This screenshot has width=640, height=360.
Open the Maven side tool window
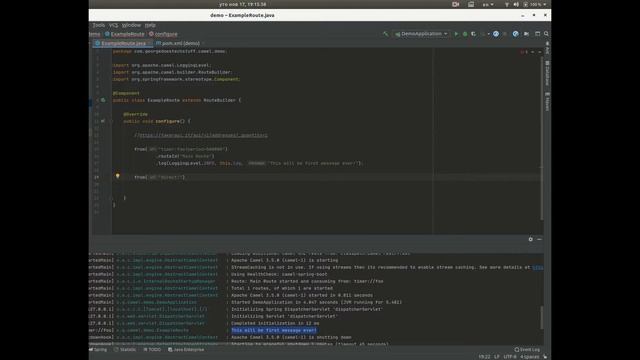tap(547, 102)
